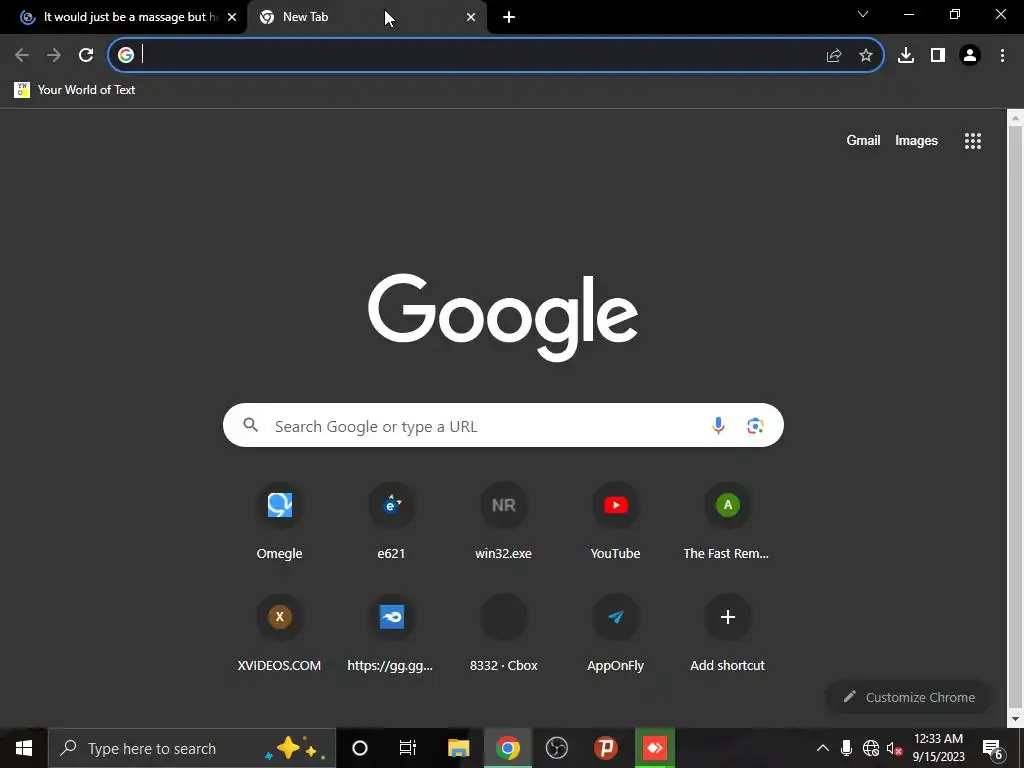This screenshot has width=1024, height=768.
Task: Open Task View on the taskbar
Action: click(408, 748)
